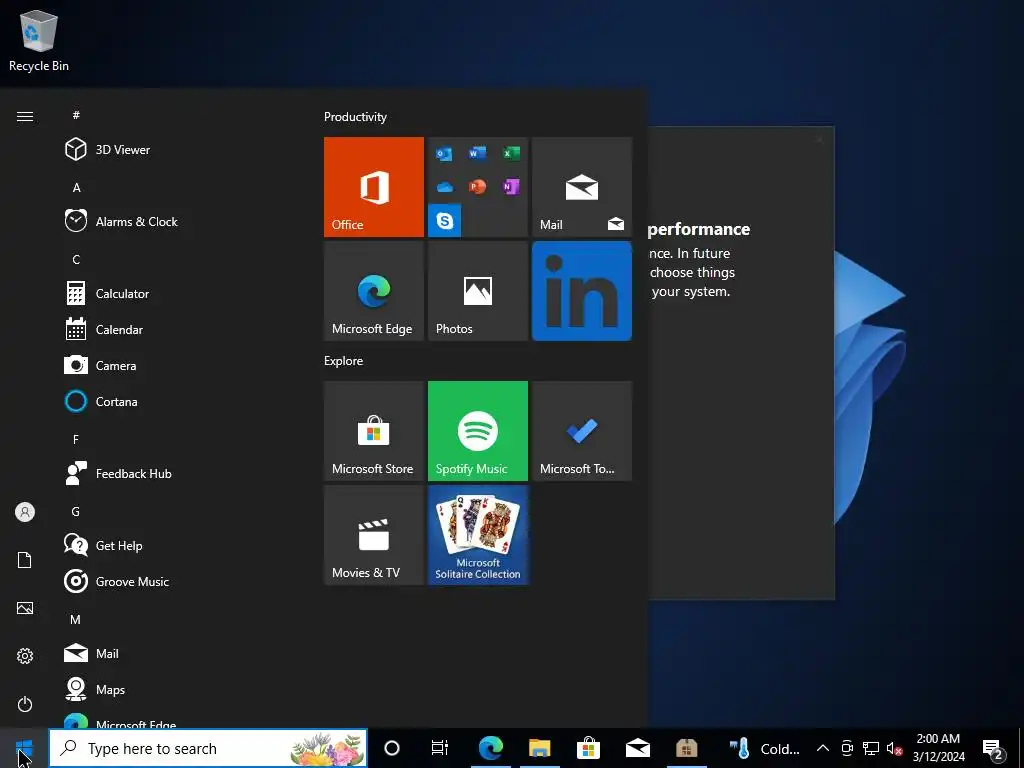Open the weather widget showing Cold
Screen dimensions: 1024x768
764,748
